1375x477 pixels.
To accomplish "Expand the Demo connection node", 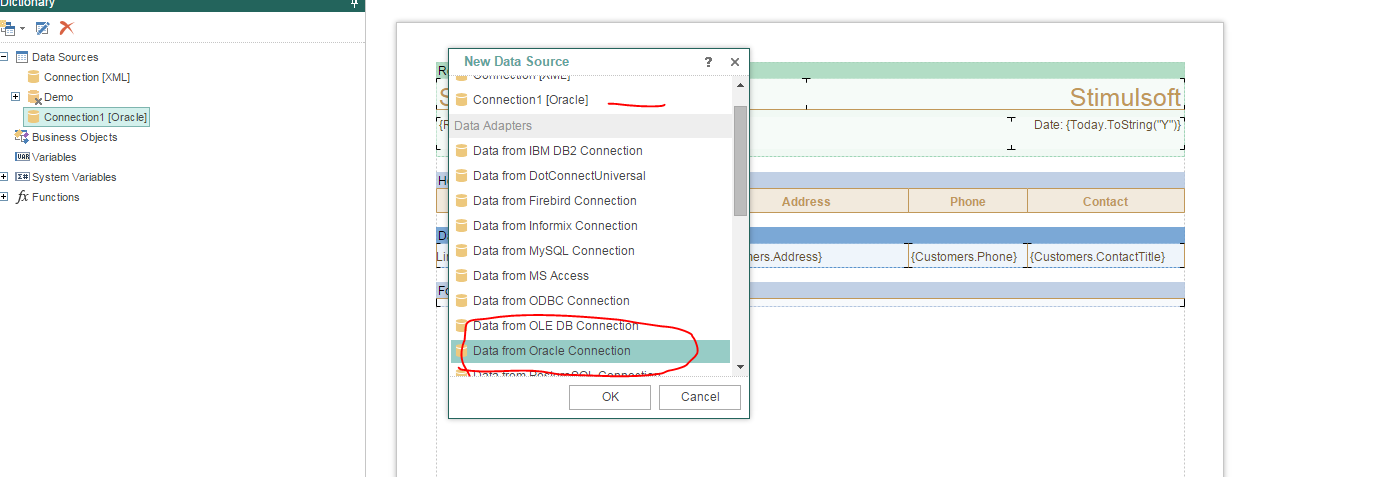I will click(x=15, y=97).
